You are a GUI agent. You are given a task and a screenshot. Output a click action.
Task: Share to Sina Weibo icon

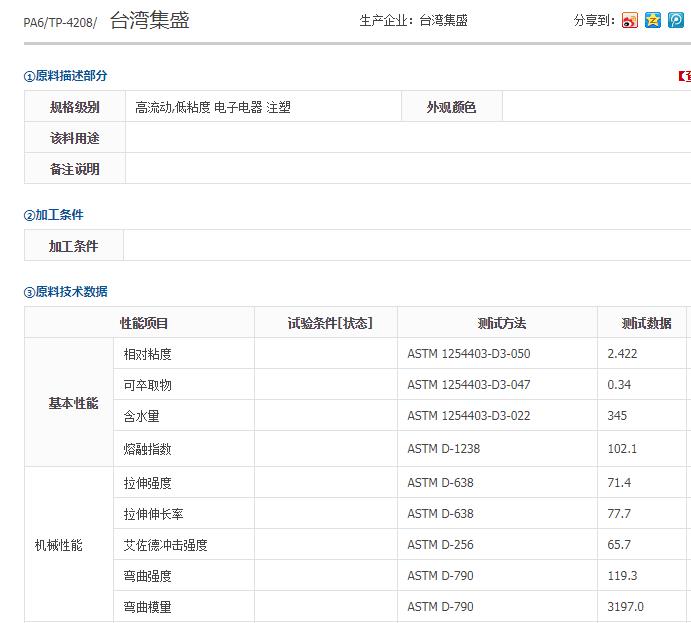pyautogui.click(x=630, y=20)
